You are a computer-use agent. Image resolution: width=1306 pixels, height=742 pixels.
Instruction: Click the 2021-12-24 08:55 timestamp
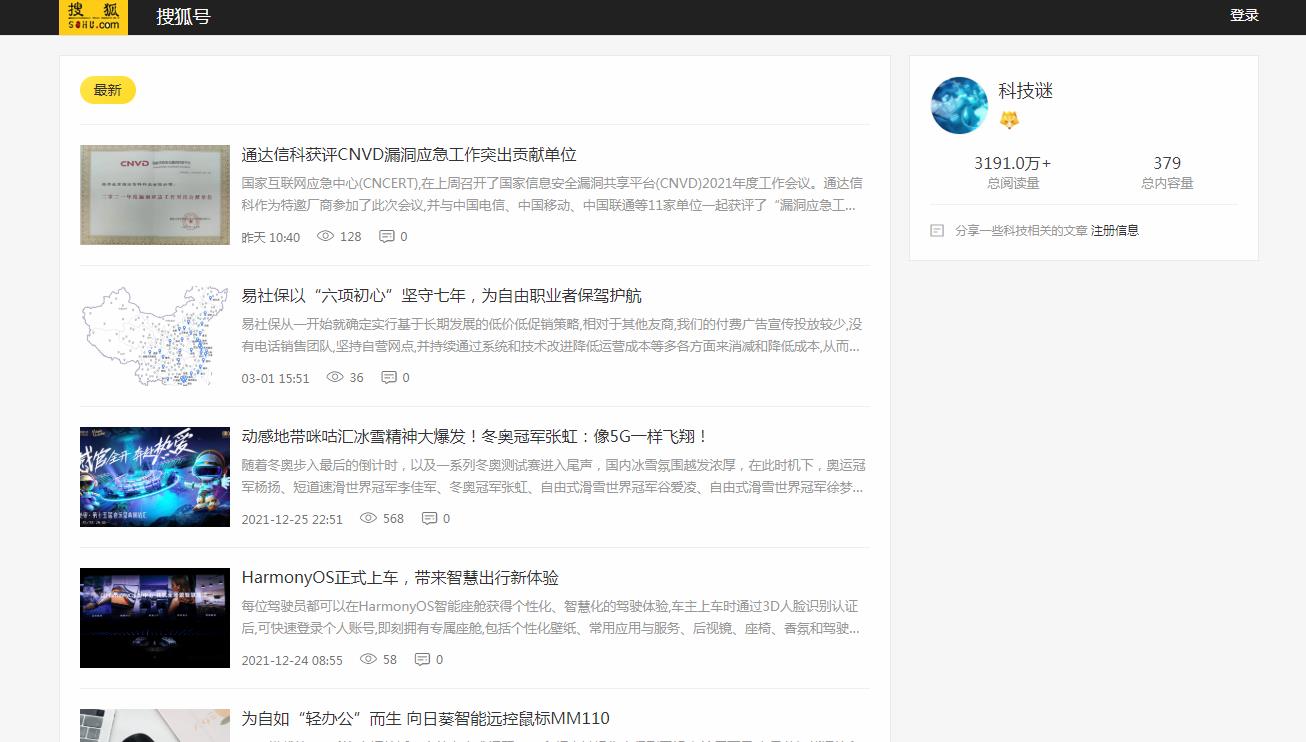point(292,661)
